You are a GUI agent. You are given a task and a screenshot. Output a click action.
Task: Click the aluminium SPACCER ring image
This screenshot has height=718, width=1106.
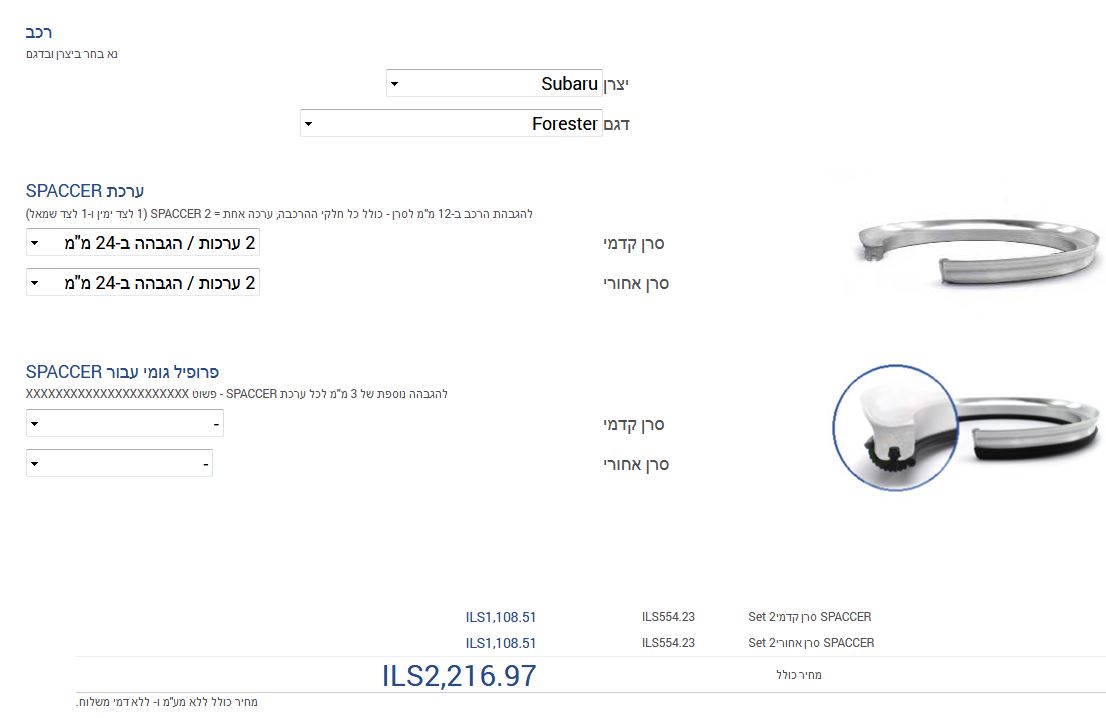[972, 249]
